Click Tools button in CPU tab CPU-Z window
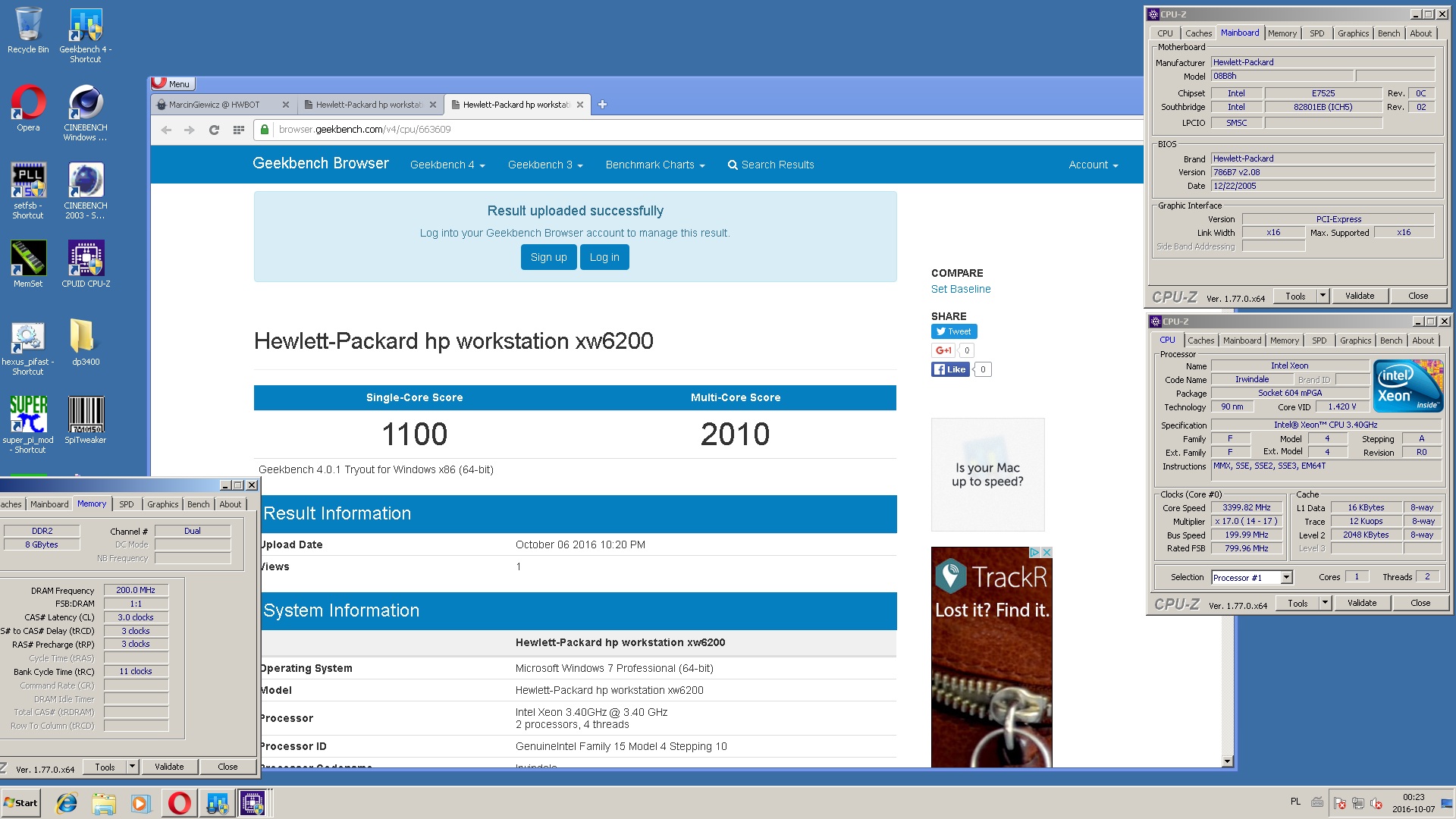The height and width of the screenshot is (819, 1456). 1298,603
